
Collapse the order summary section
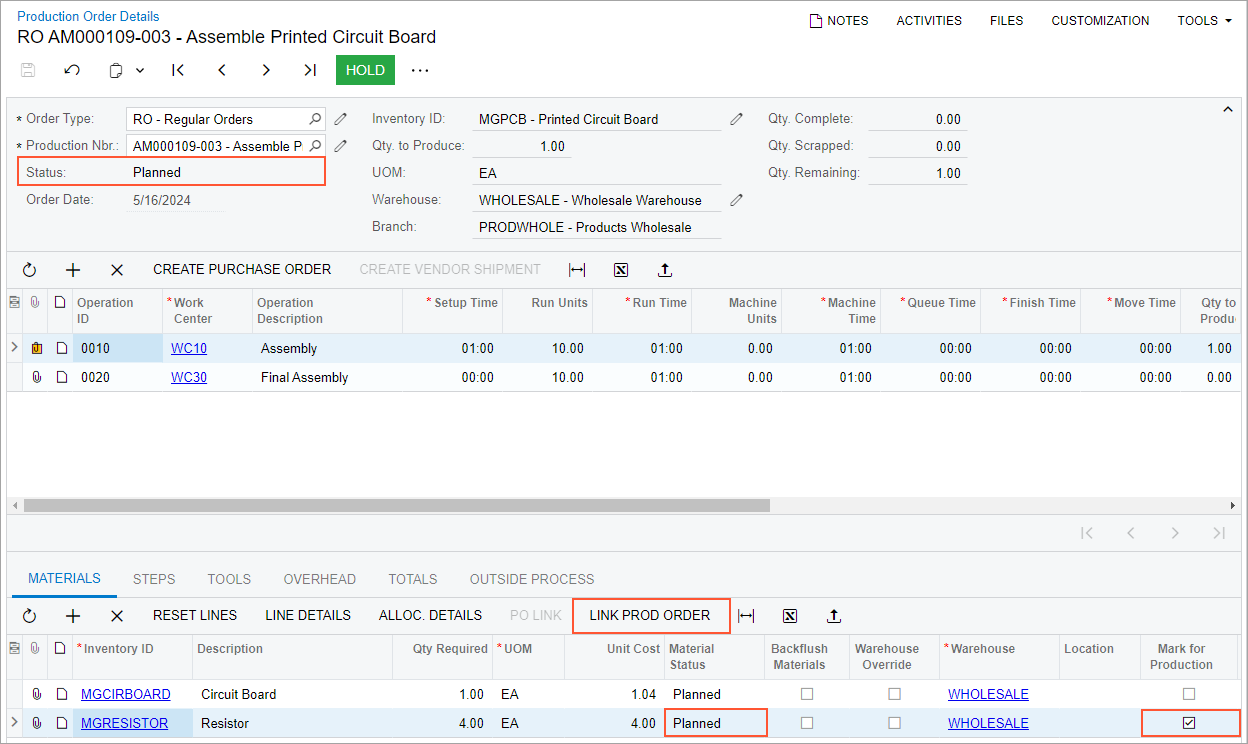click(1227, 109)
